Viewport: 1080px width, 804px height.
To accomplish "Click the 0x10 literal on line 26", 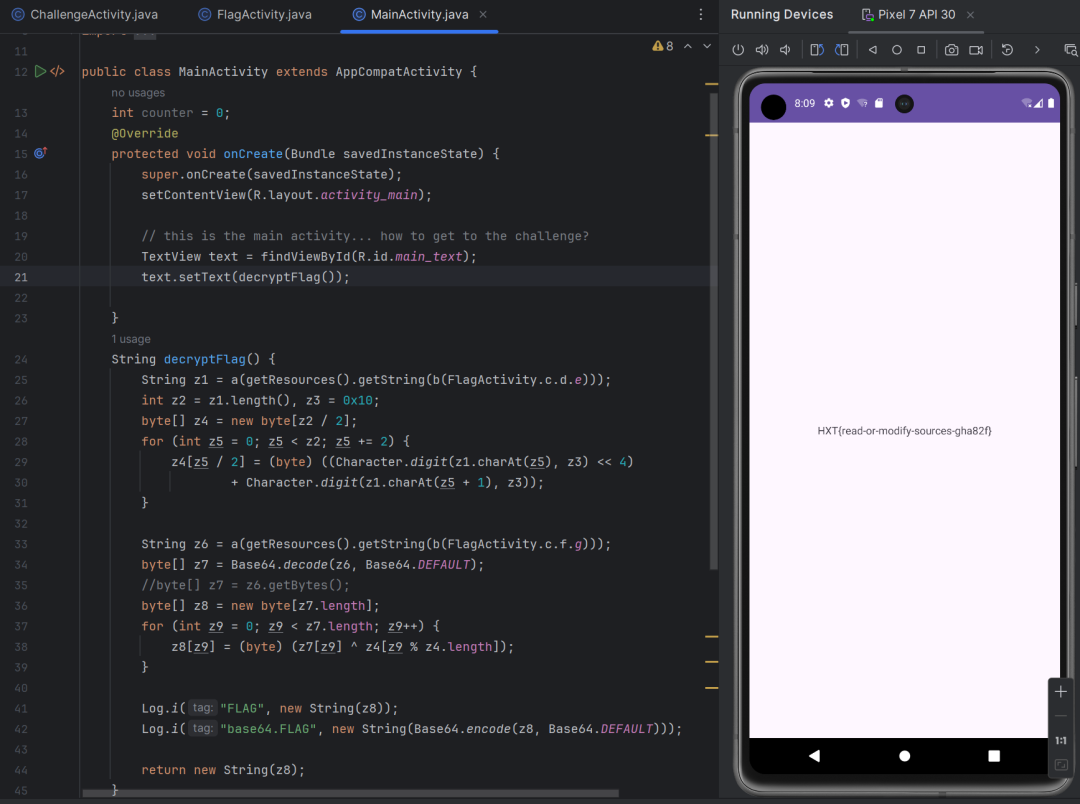I will tap(357, 400).
